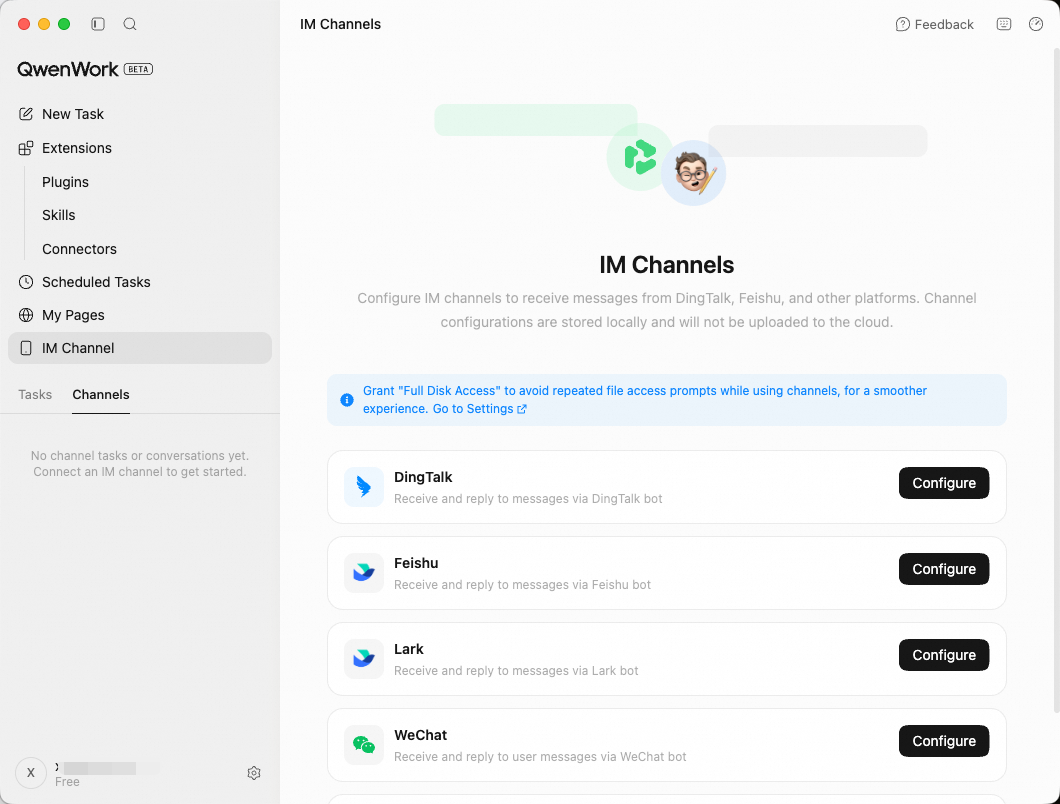Open settings gear icon in sidebar
The height and width of the screenshot is (804, 1060).
(254, 773)
